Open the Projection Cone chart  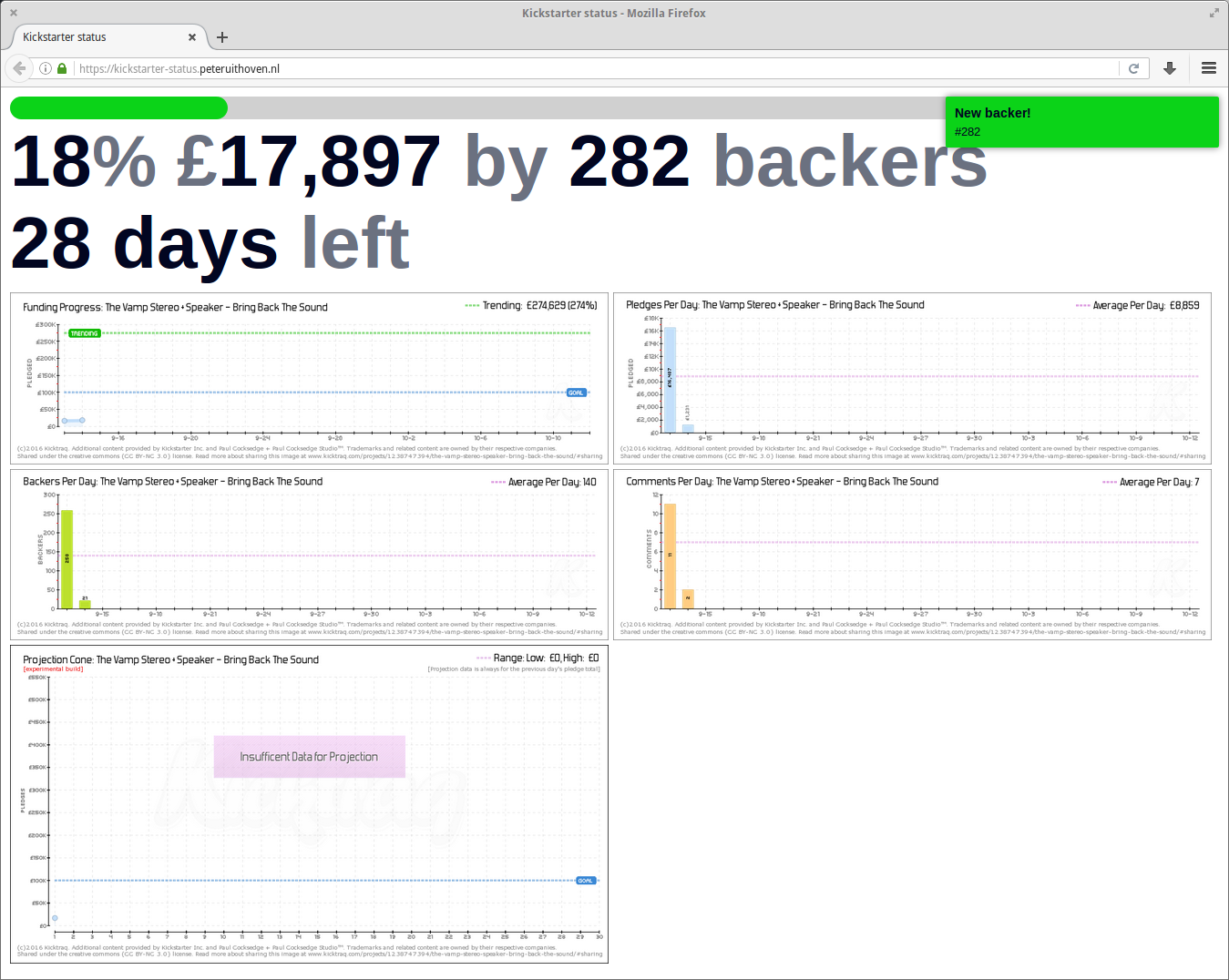tap(309, 804)
